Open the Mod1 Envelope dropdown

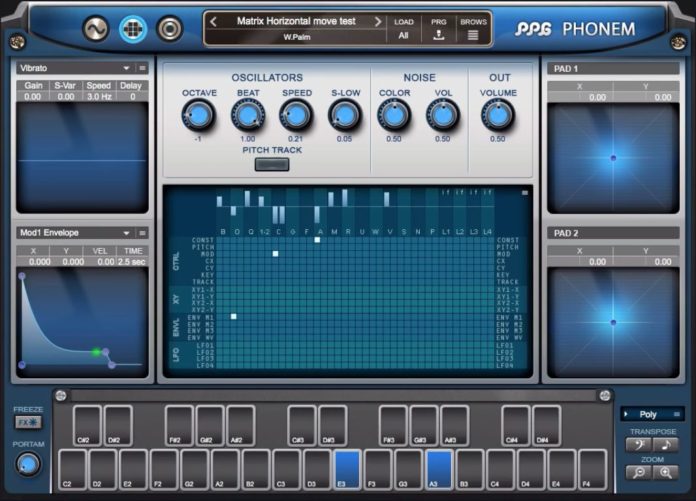pyautogui.click(x=127, y=233)
